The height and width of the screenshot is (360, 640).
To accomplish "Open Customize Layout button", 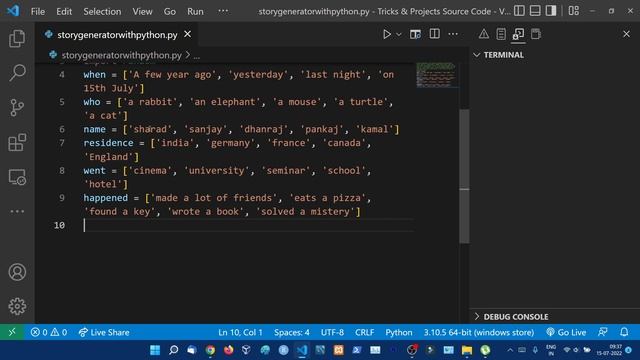I will pyautogui.click(x=574, y=11).
